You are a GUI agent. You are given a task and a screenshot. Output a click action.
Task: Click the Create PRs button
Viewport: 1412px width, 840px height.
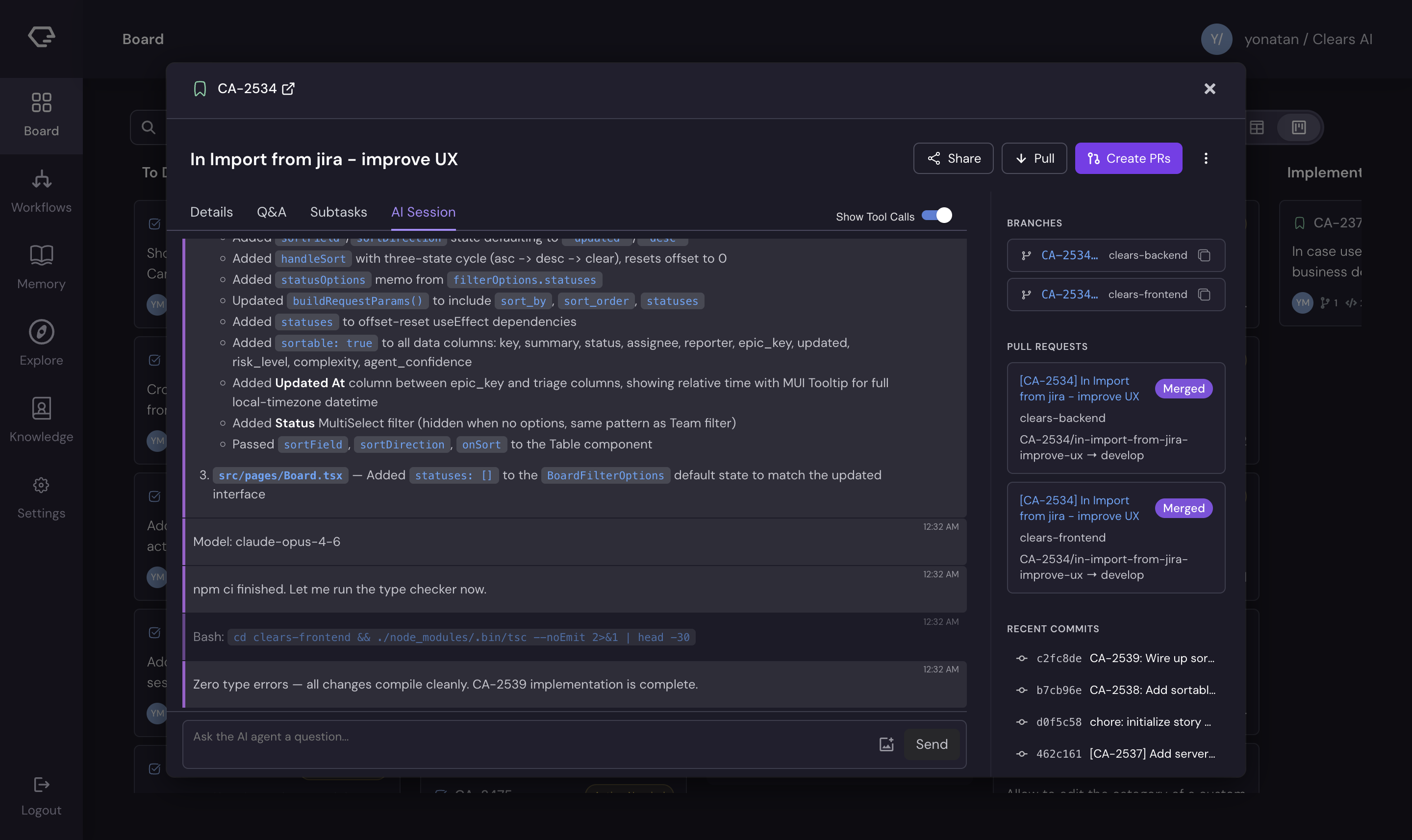tap(1128, 158)
